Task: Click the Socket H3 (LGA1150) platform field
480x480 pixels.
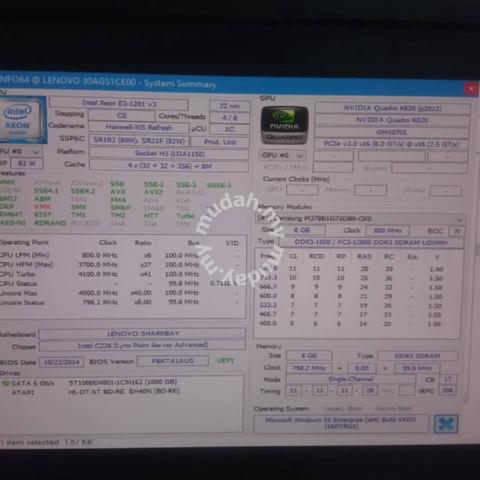Action: click(x=169, y=154)
